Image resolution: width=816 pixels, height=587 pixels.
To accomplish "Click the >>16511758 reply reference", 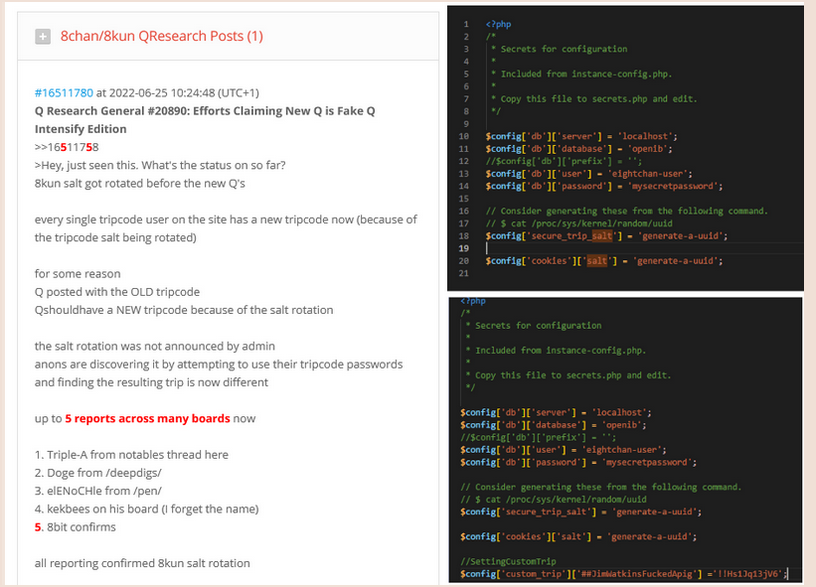I will tap(67, 147).
